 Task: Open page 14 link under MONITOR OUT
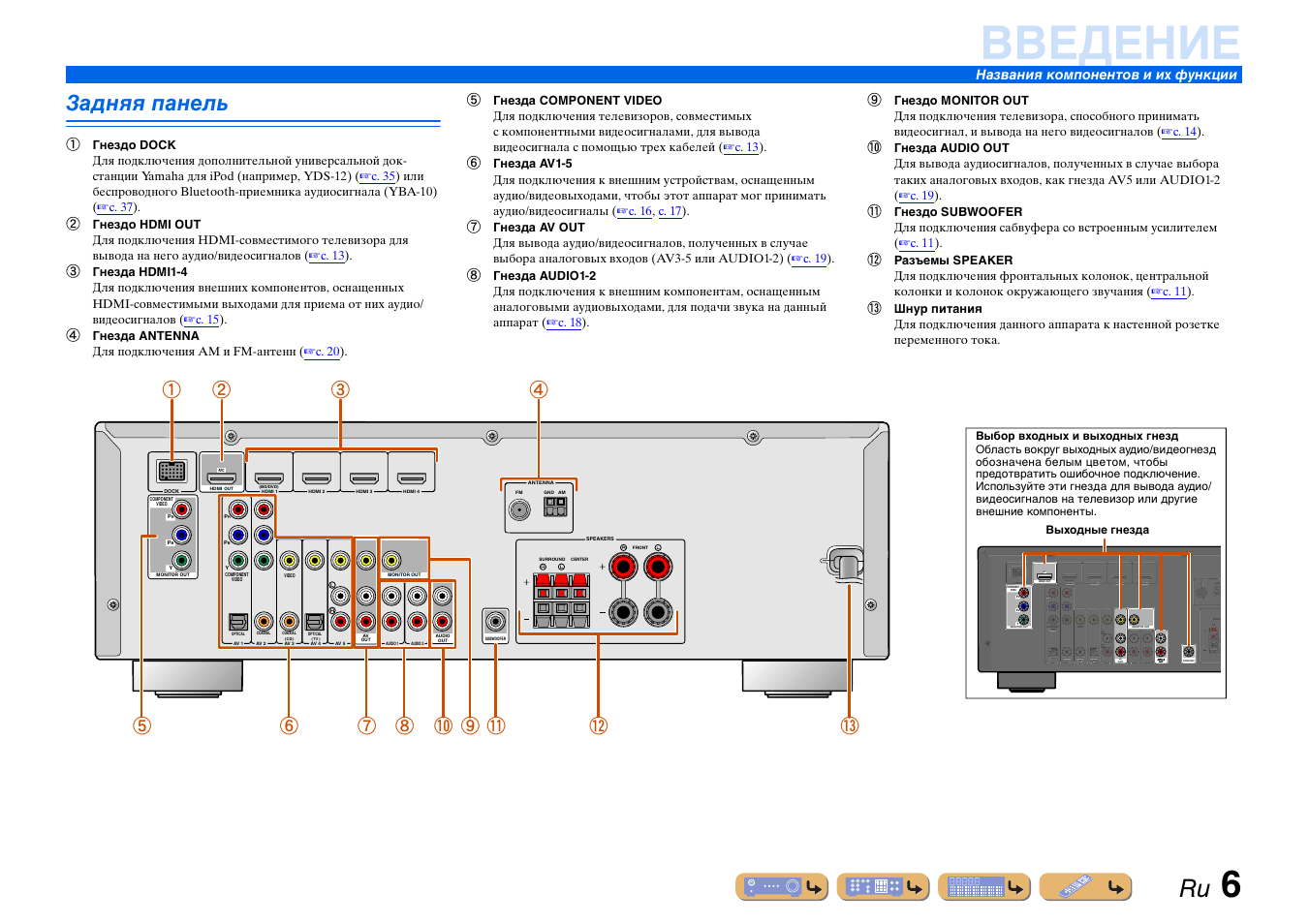[1180, 132]
